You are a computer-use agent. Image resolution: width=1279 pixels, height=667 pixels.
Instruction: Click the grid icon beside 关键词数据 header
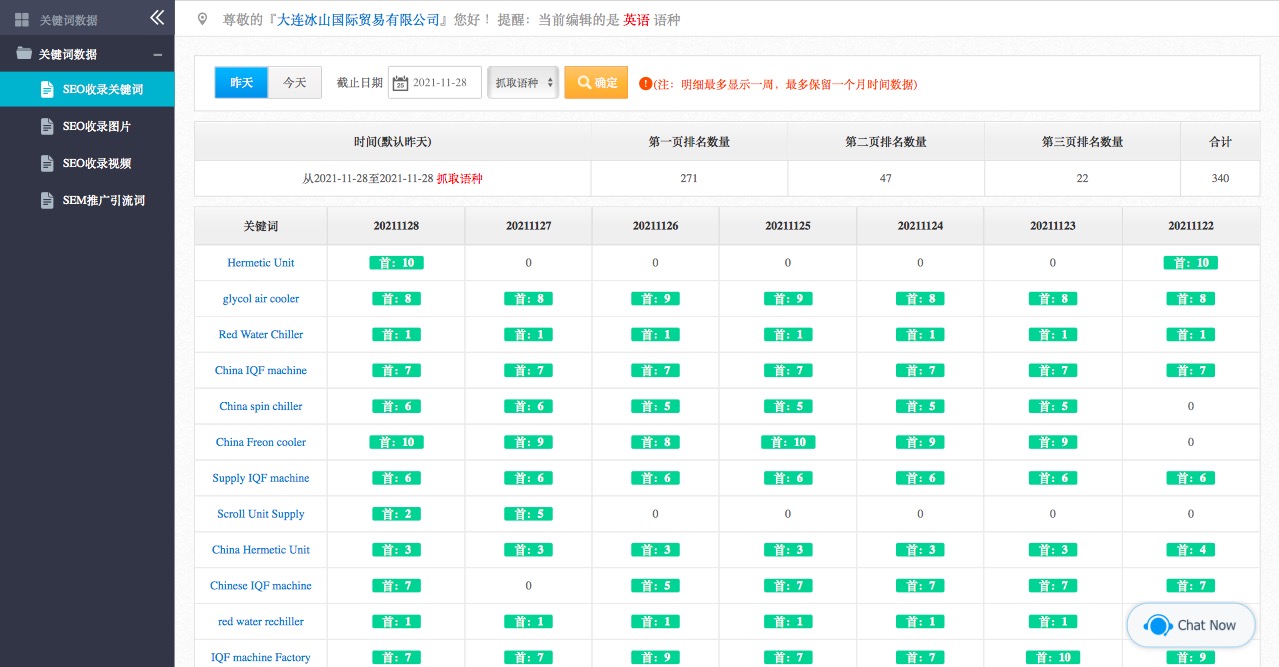(22, 19)
